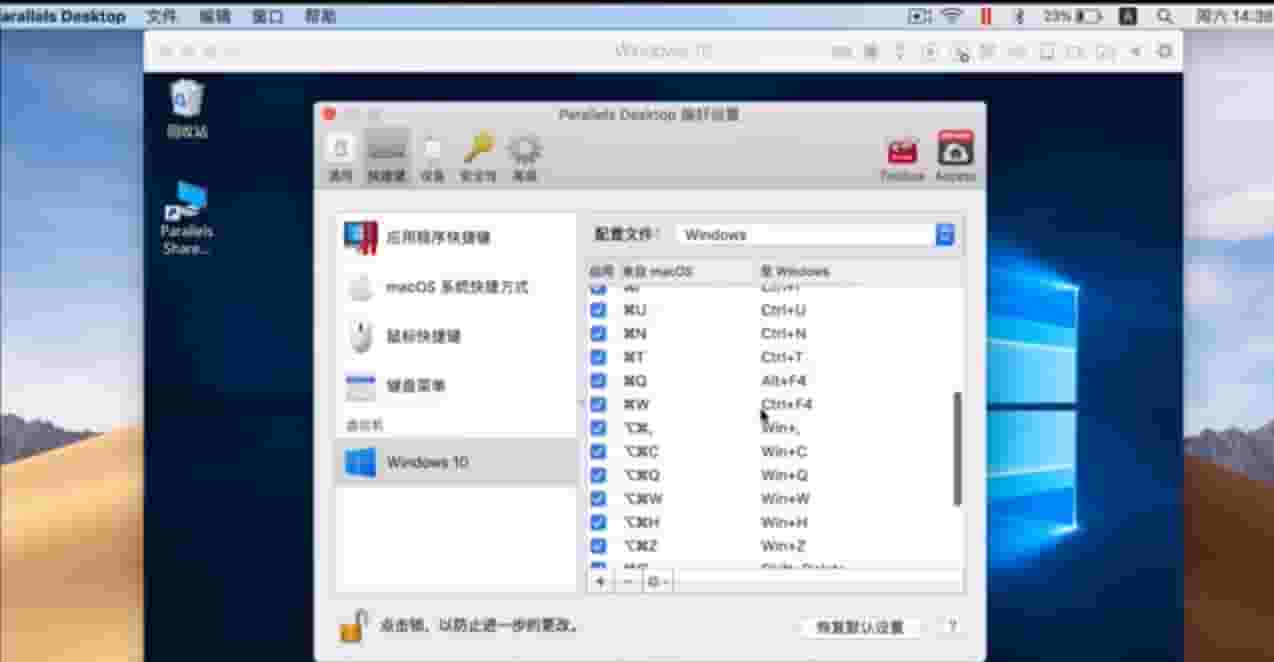Select the 设备 (Devices) preferences icon
Viewport: 1274px width, 662px height.
(432, 157)
